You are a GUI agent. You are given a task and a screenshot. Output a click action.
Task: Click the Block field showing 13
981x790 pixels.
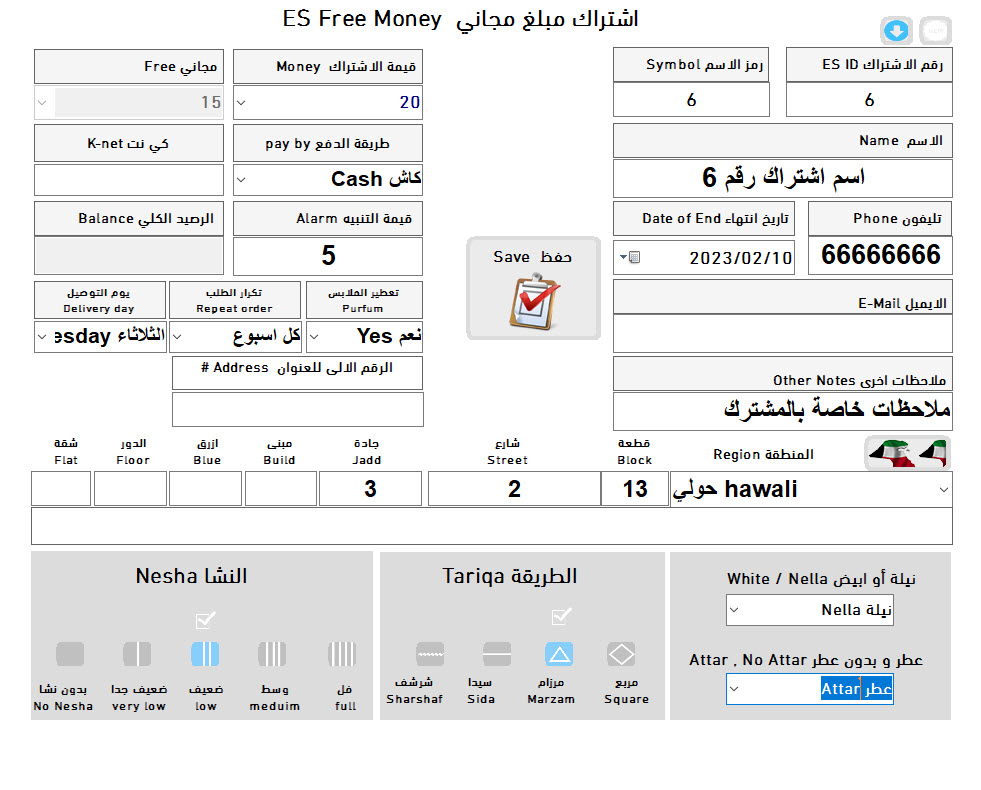634,489
